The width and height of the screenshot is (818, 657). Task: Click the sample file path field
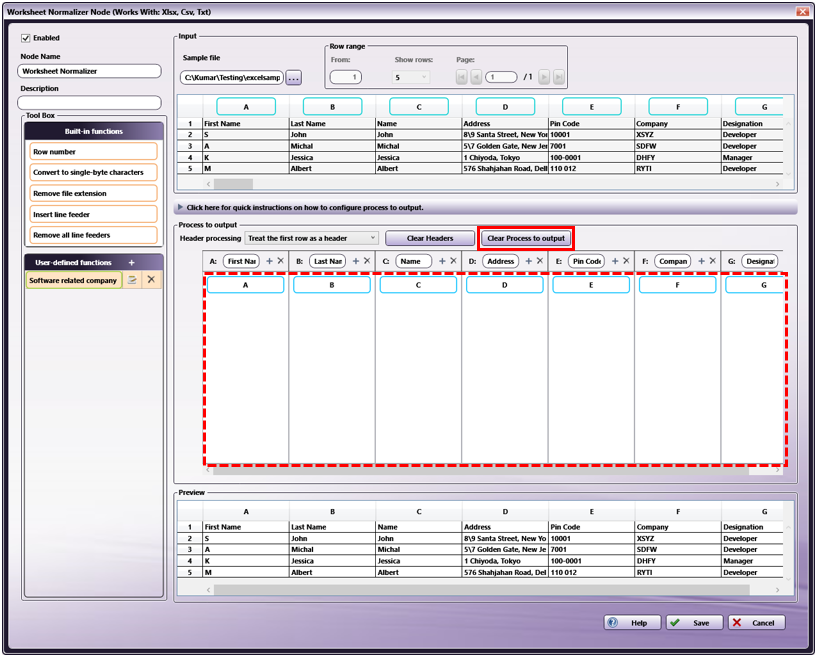(x=232, y=78)
